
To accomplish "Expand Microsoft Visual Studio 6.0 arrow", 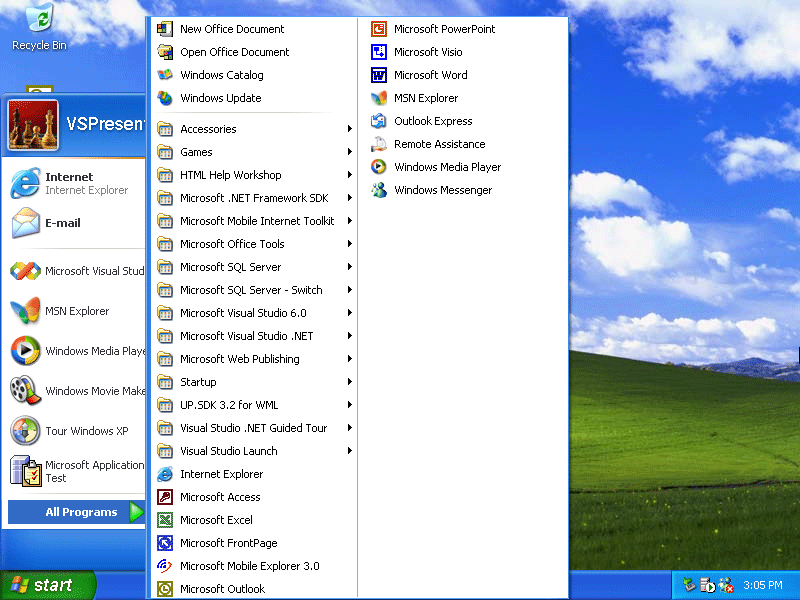I will point(349,313).
